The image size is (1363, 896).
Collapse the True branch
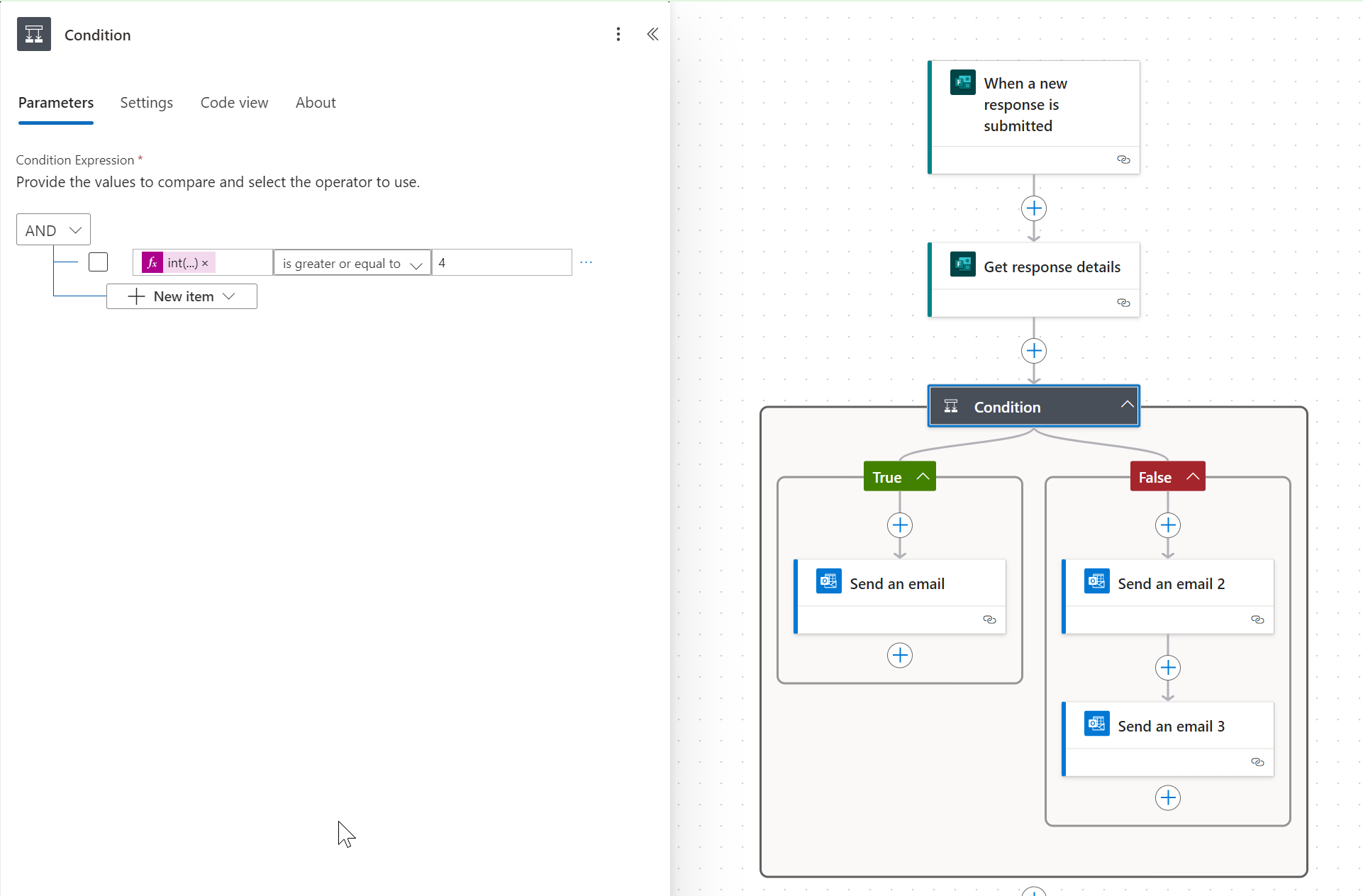[922, 476]
